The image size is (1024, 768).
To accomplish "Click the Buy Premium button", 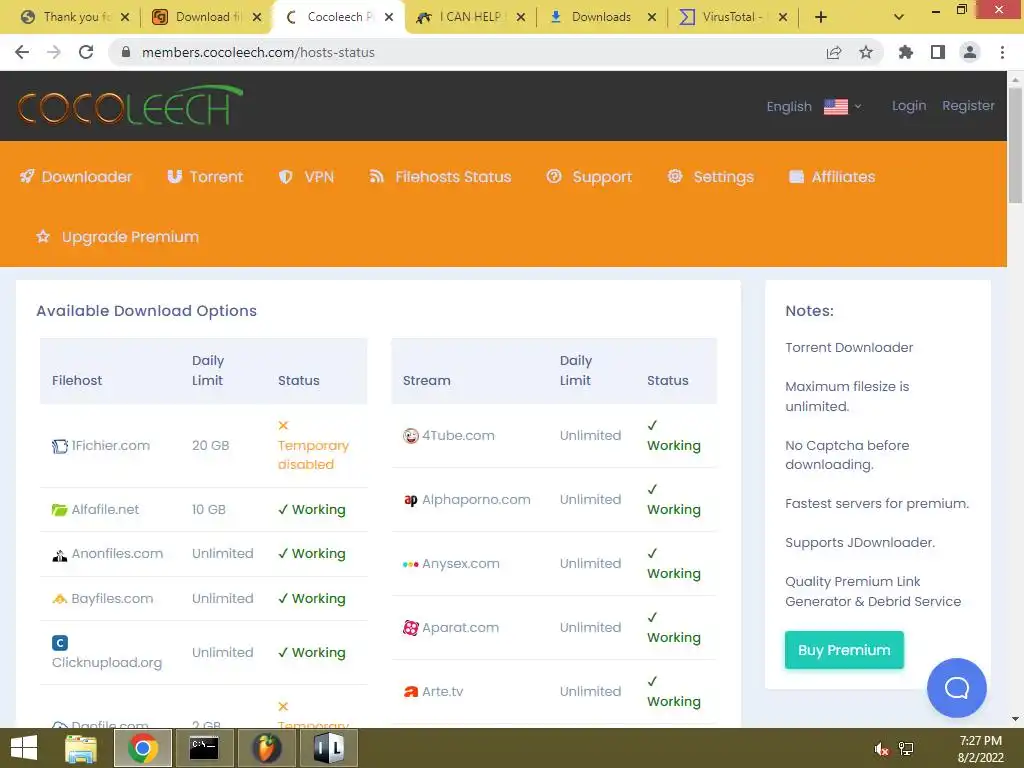I will click(x=844, y=650).
